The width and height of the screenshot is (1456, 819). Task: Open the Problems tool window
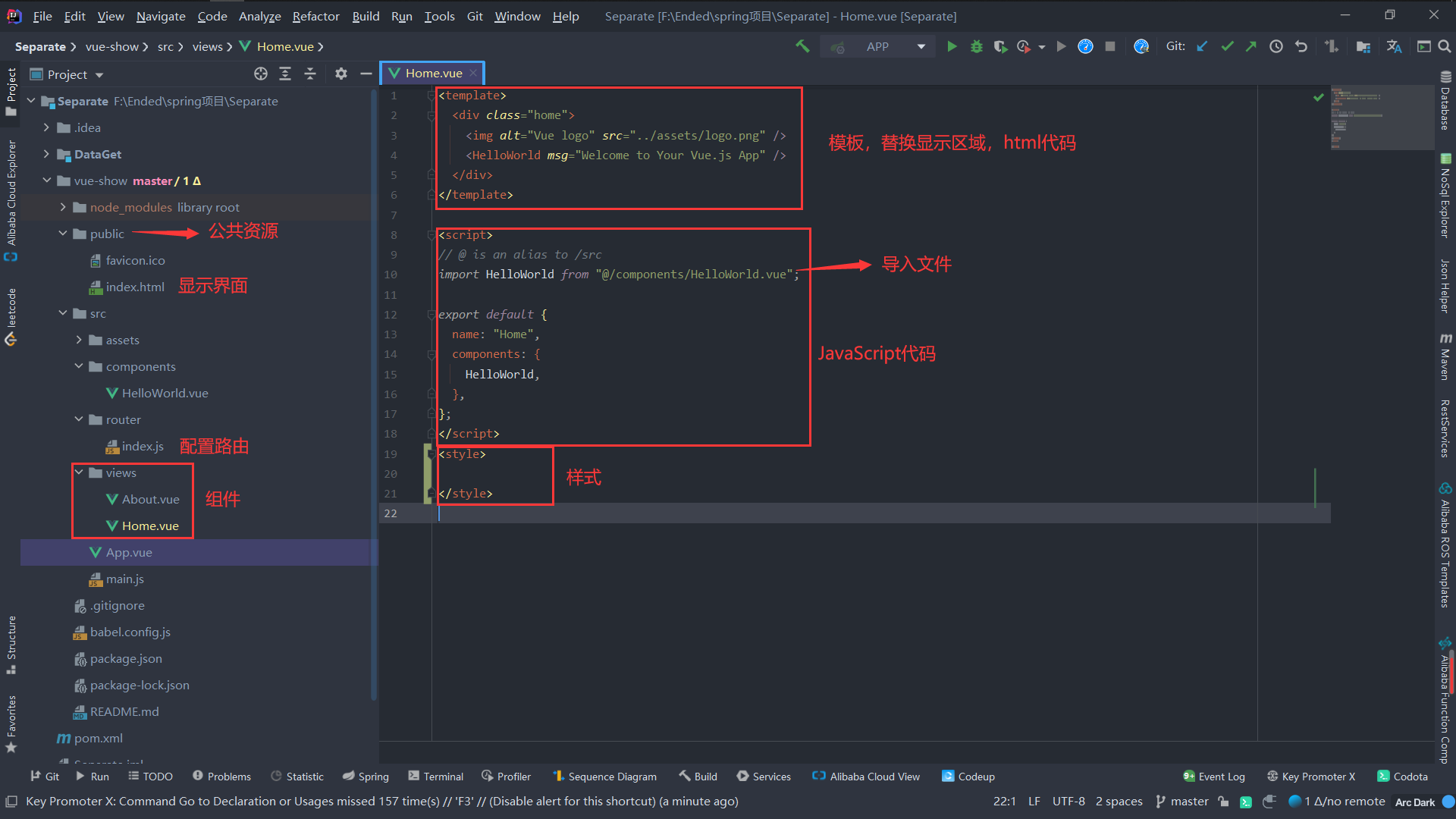click(221, 777)
